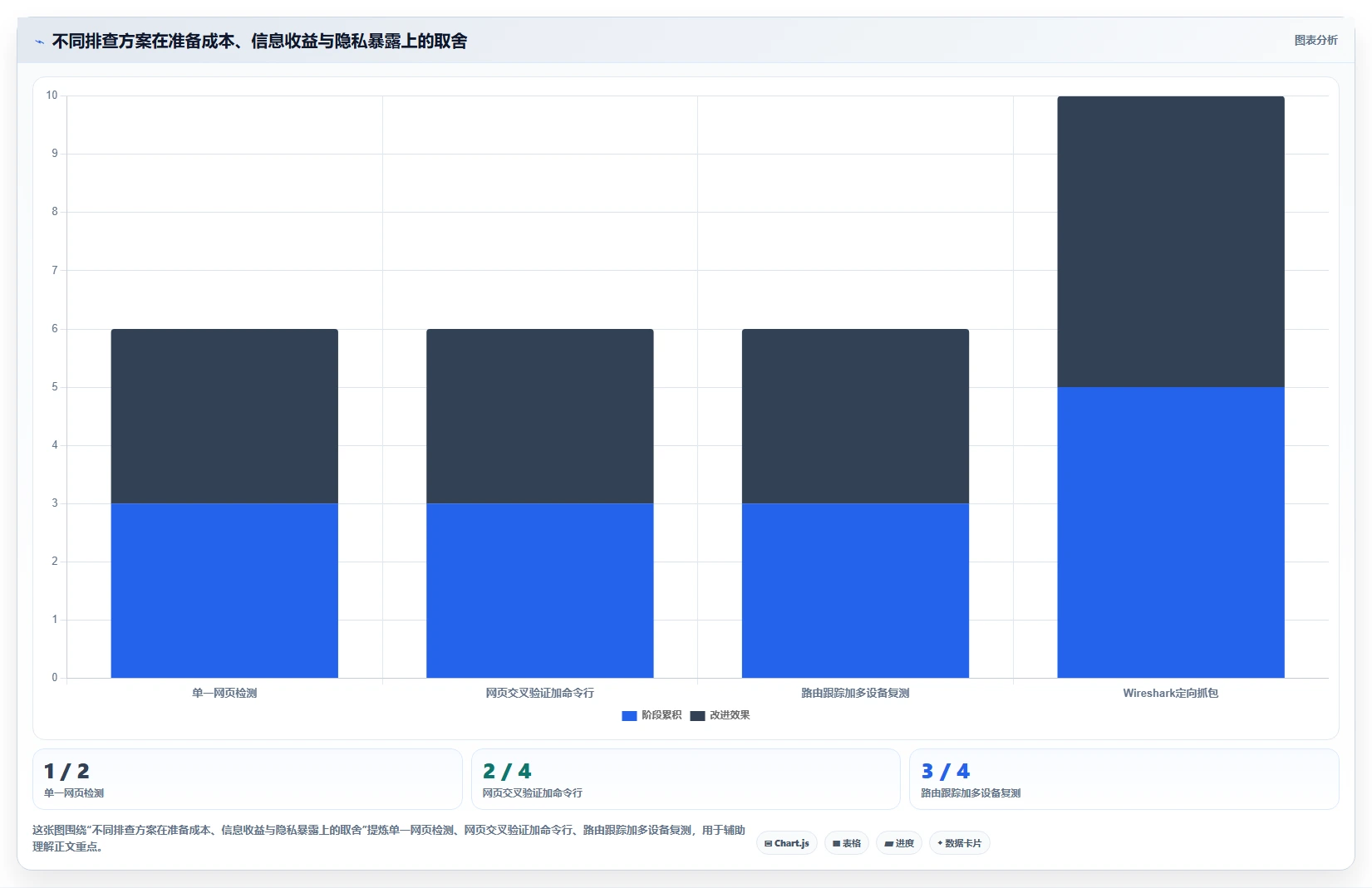Screen dimensions: 1372x888
Task: Click the x-axis label Wireshark定向抓包
Action: click(1171, 693)
